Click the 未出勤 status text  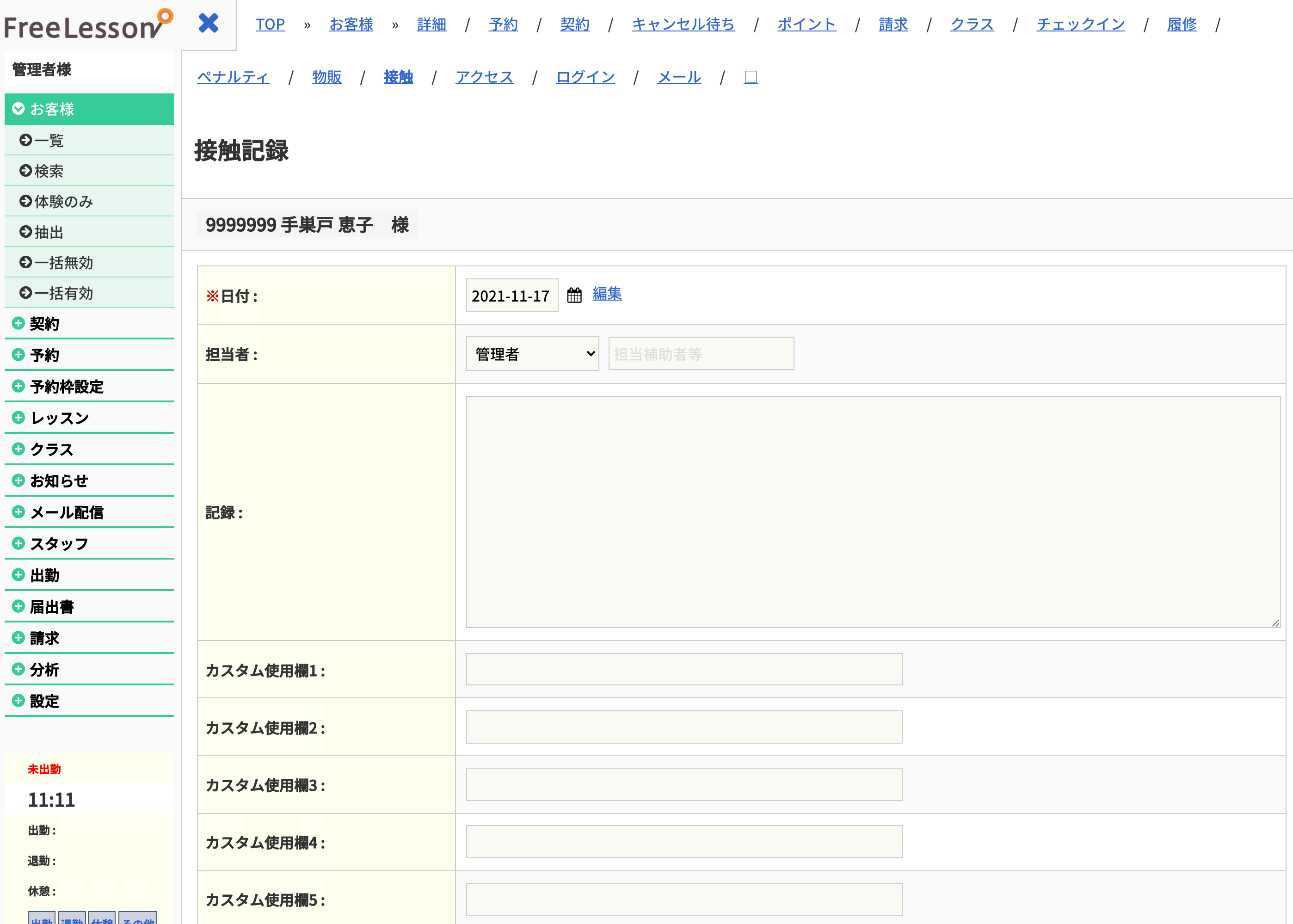coord(44,769)
